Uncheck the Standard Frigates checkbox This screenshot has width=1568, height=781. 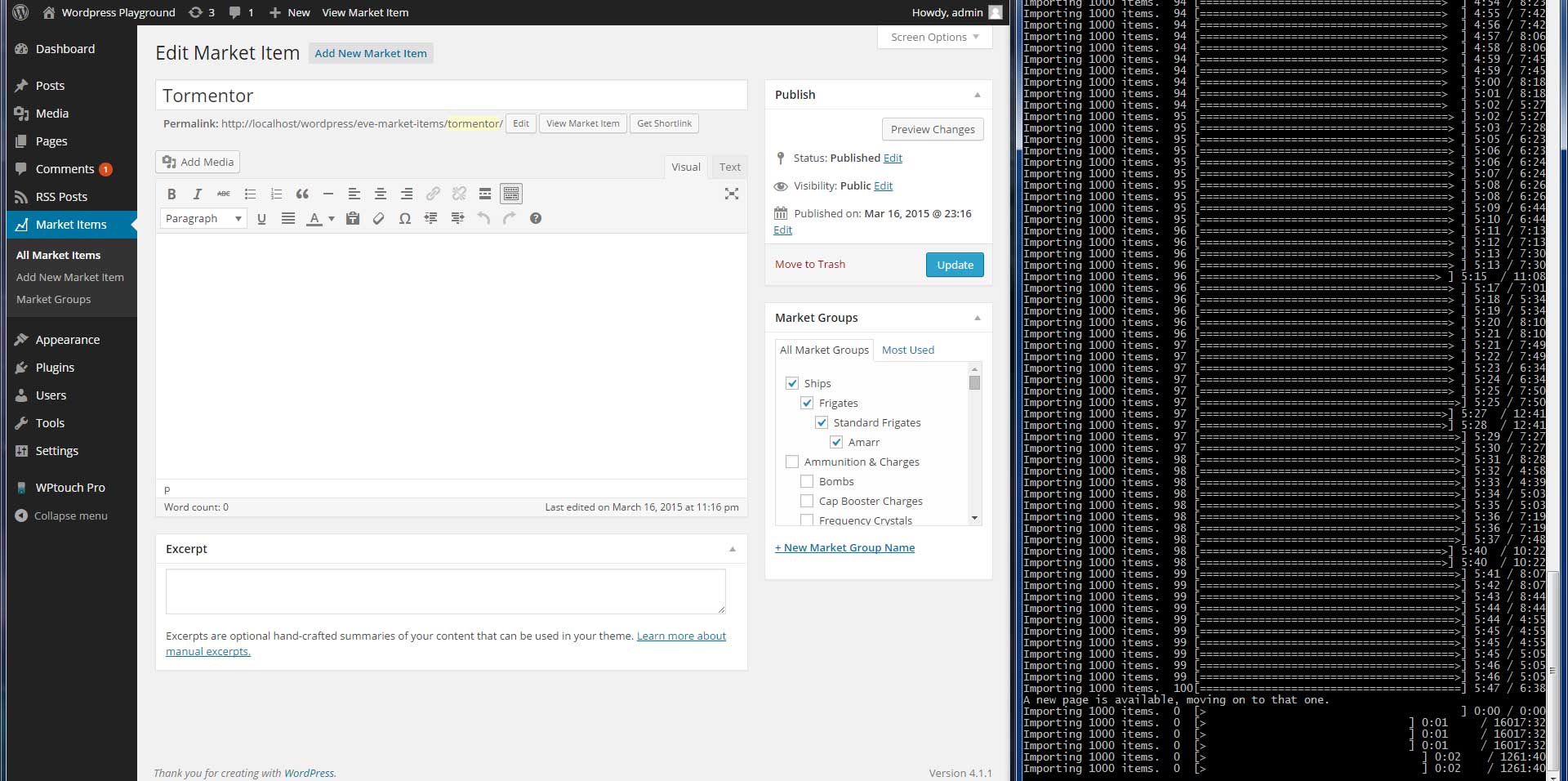822,422
